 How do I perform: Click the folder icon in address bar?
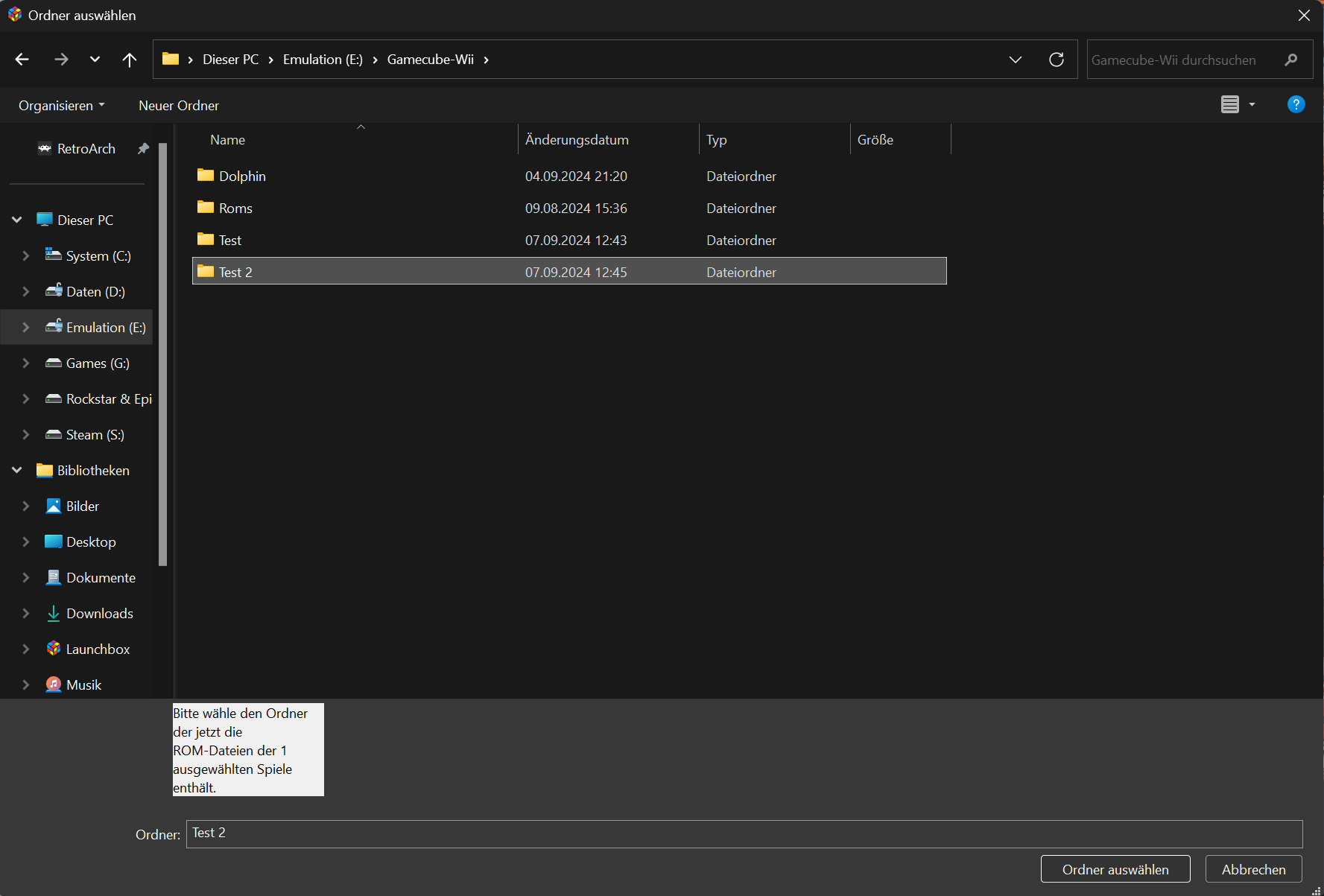(x=171, y=59)
